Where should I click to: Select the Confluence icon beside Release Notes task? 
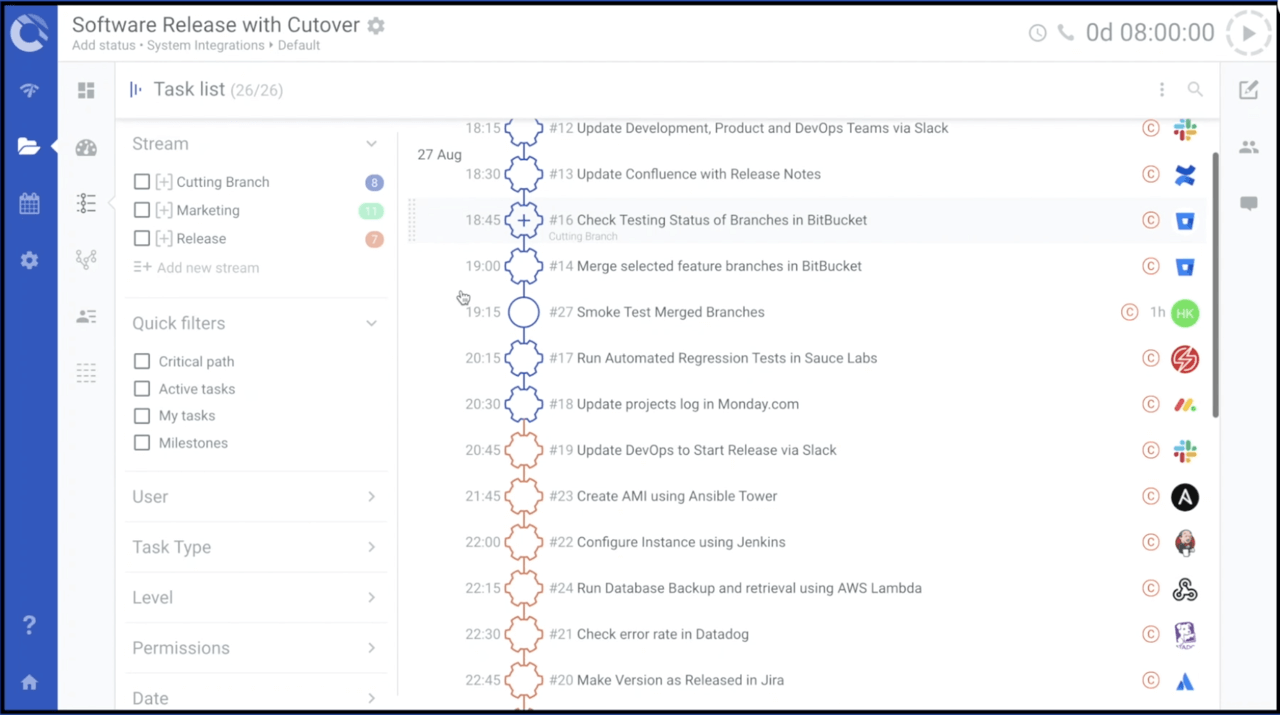click(x=1184, y=174)
